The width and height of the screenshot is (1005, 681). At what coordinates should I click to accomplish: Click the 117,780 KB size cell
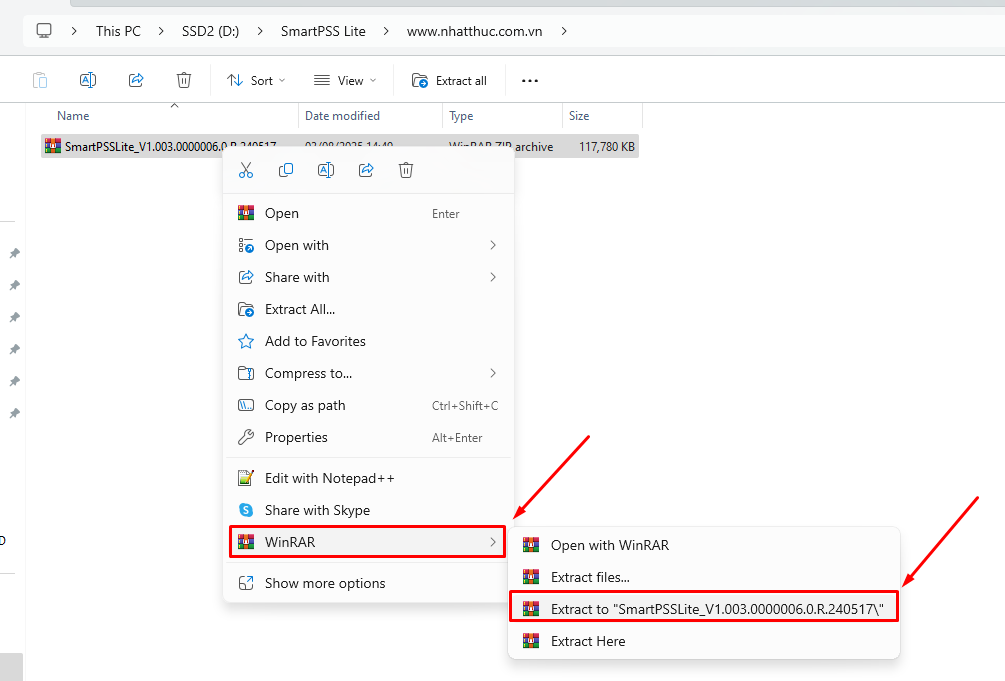coord(606,147)
